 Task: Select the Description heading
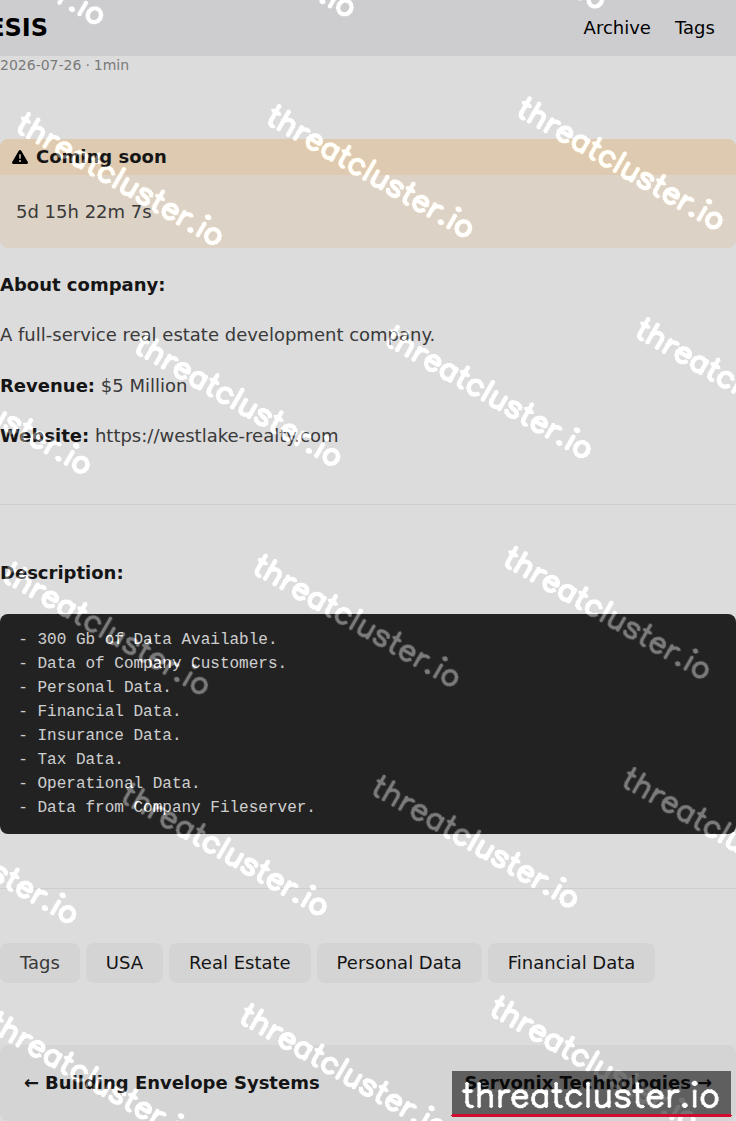click(62, 573)
